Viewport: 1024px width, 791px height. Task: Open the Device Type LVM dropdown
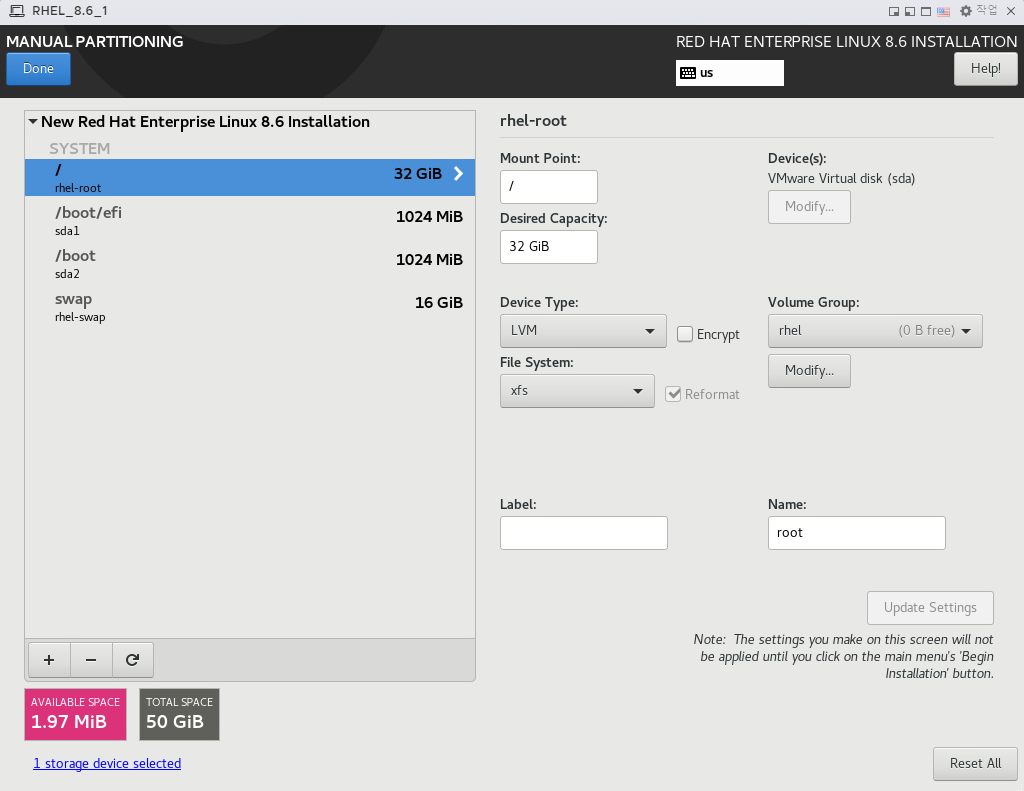[583, 331]
